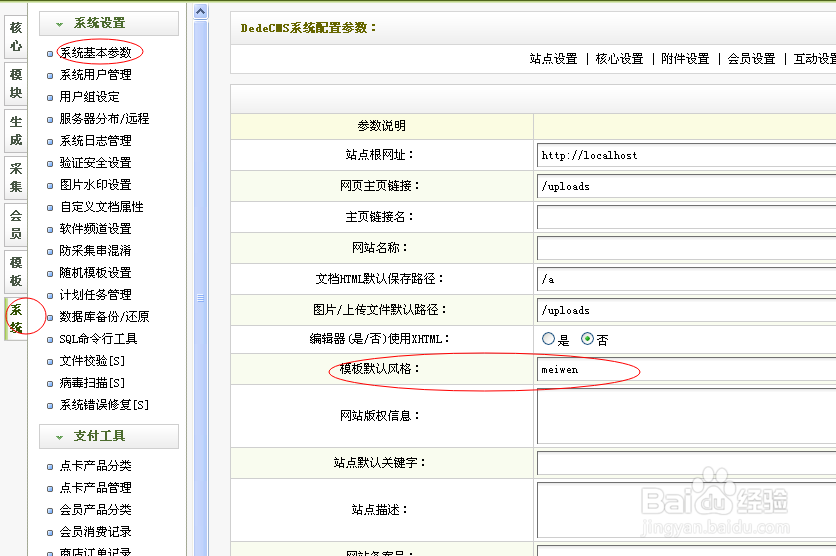Image resolution: width=836 pixels, height=556 pixels.
Task: Open 软件频道设置 link
Action: (95, 229)
